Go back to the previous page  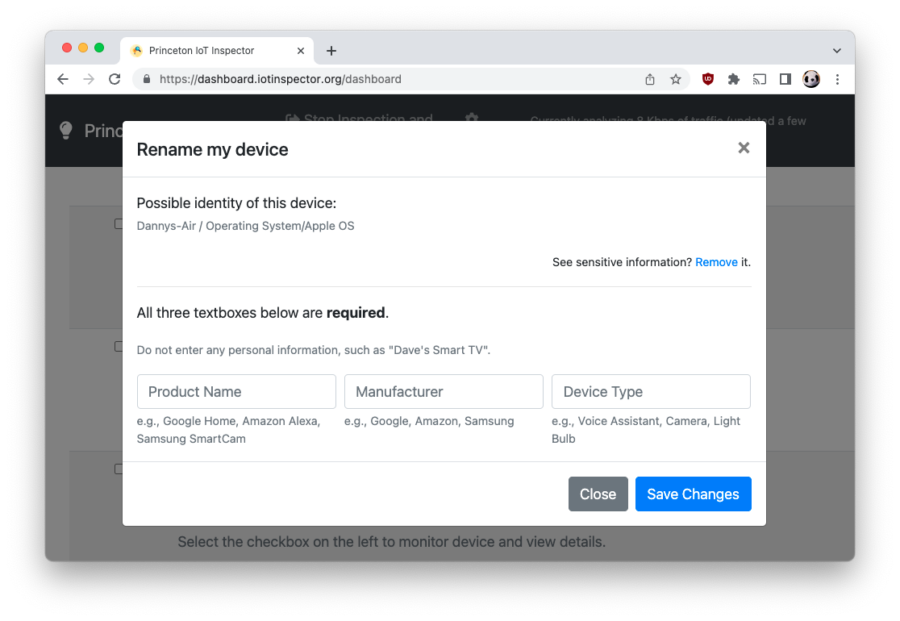coord(63,79)
